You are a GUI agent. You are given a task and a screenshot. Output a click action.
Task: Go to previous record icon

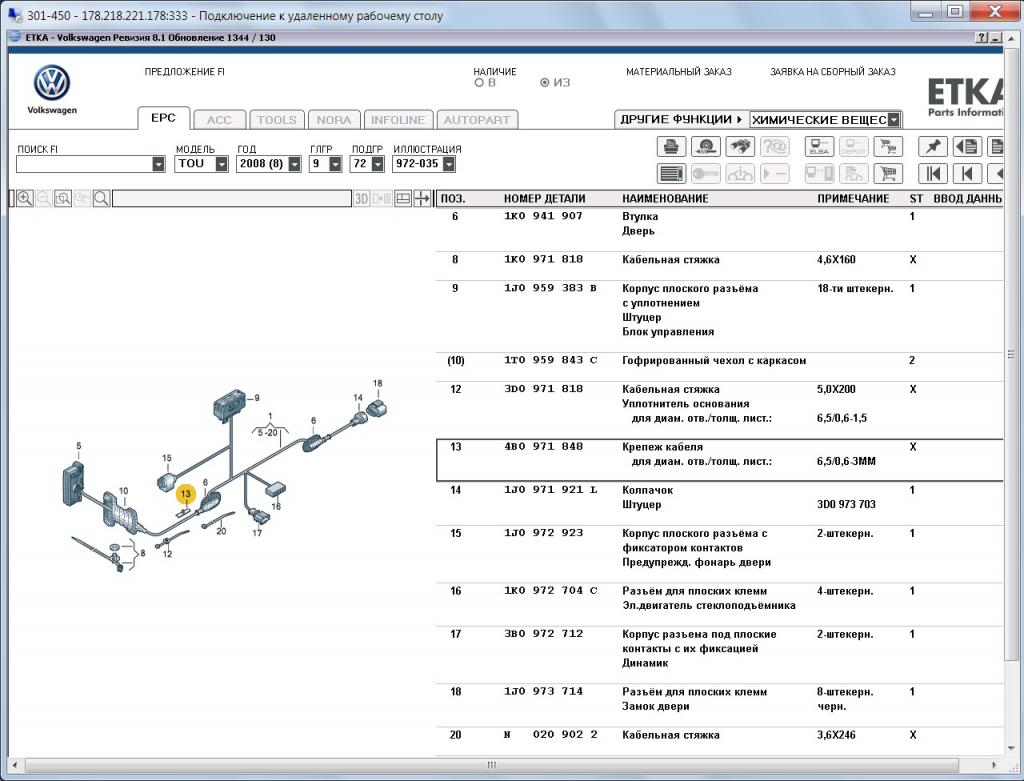967,174
